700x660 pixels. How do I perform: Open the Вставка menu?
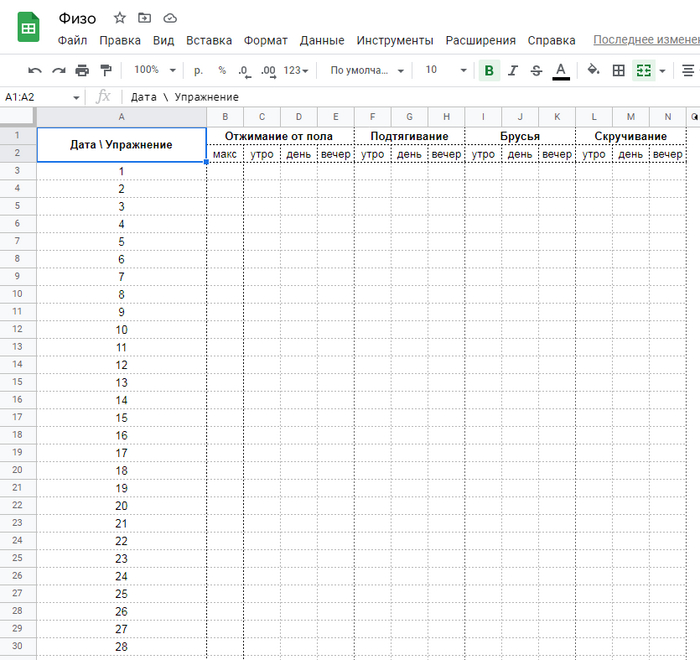(x=209, y=40)
